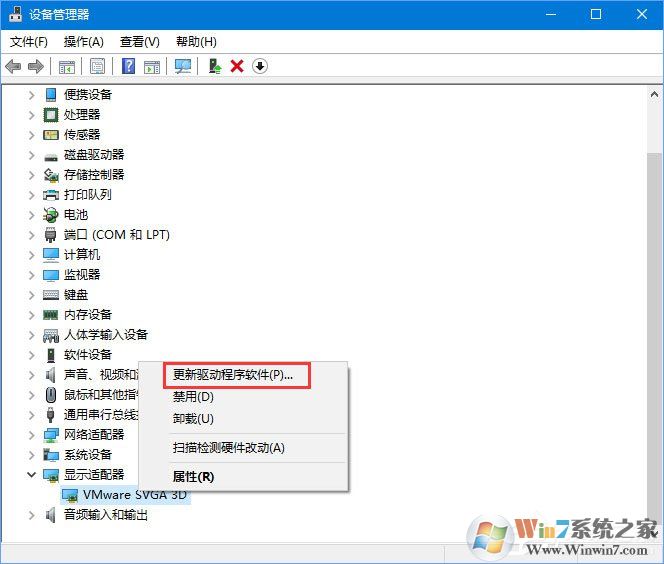Click the 传感器 category icon
The width and height of the screenshot is (664, 564).
pos(51,135)
